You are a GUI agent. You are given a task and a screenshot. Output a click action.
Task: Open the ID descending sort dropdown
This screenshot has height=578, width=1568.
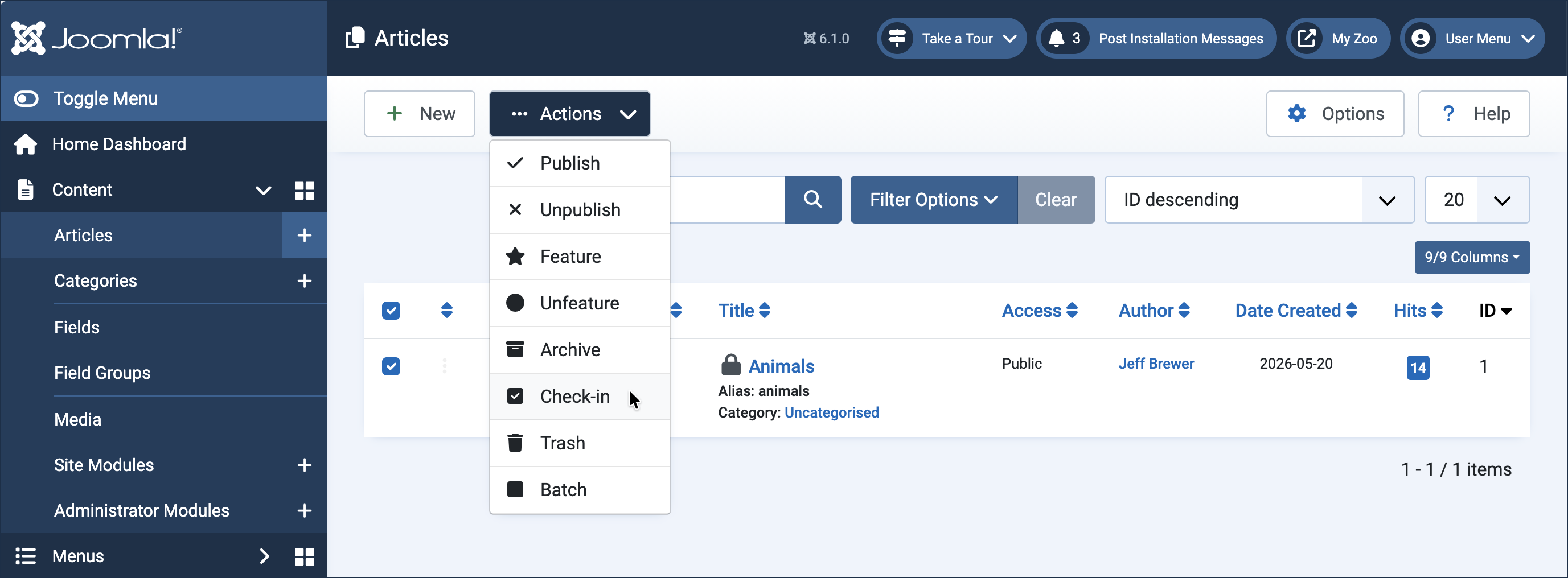coord(1259,200)
